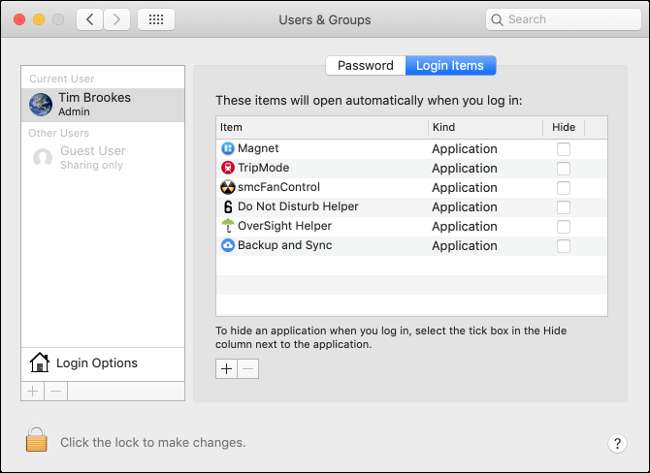Image resolution: width=650 pixels, height=473 pixels.
Task: Click the TripMode app icon
Action: tap(227, 168)
